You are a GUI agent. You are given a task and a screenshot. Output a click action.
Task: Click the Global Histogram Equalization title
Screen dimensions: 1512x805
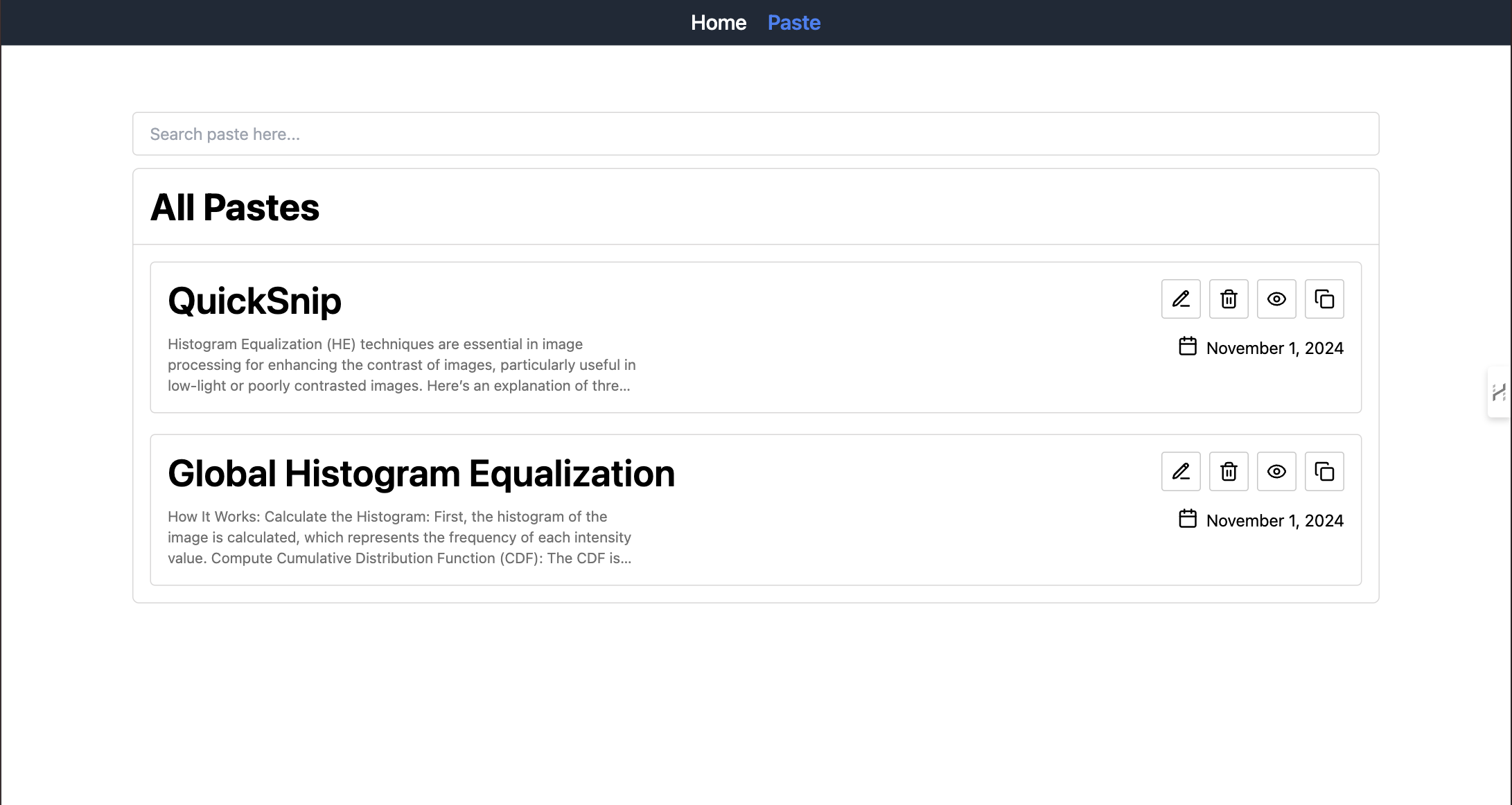(x=421, y=474)
